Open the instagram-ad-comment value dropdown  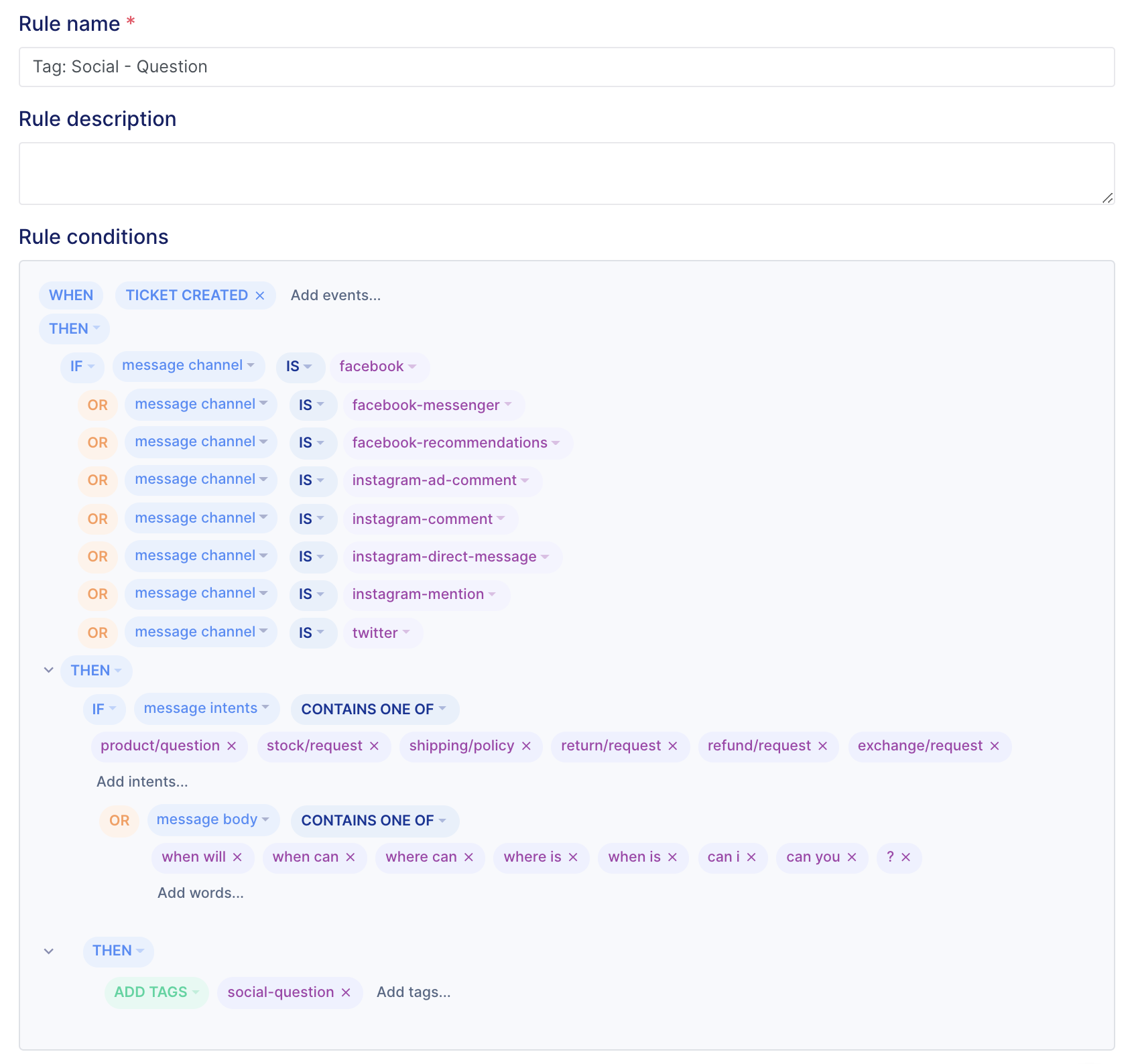pos(442,480)
